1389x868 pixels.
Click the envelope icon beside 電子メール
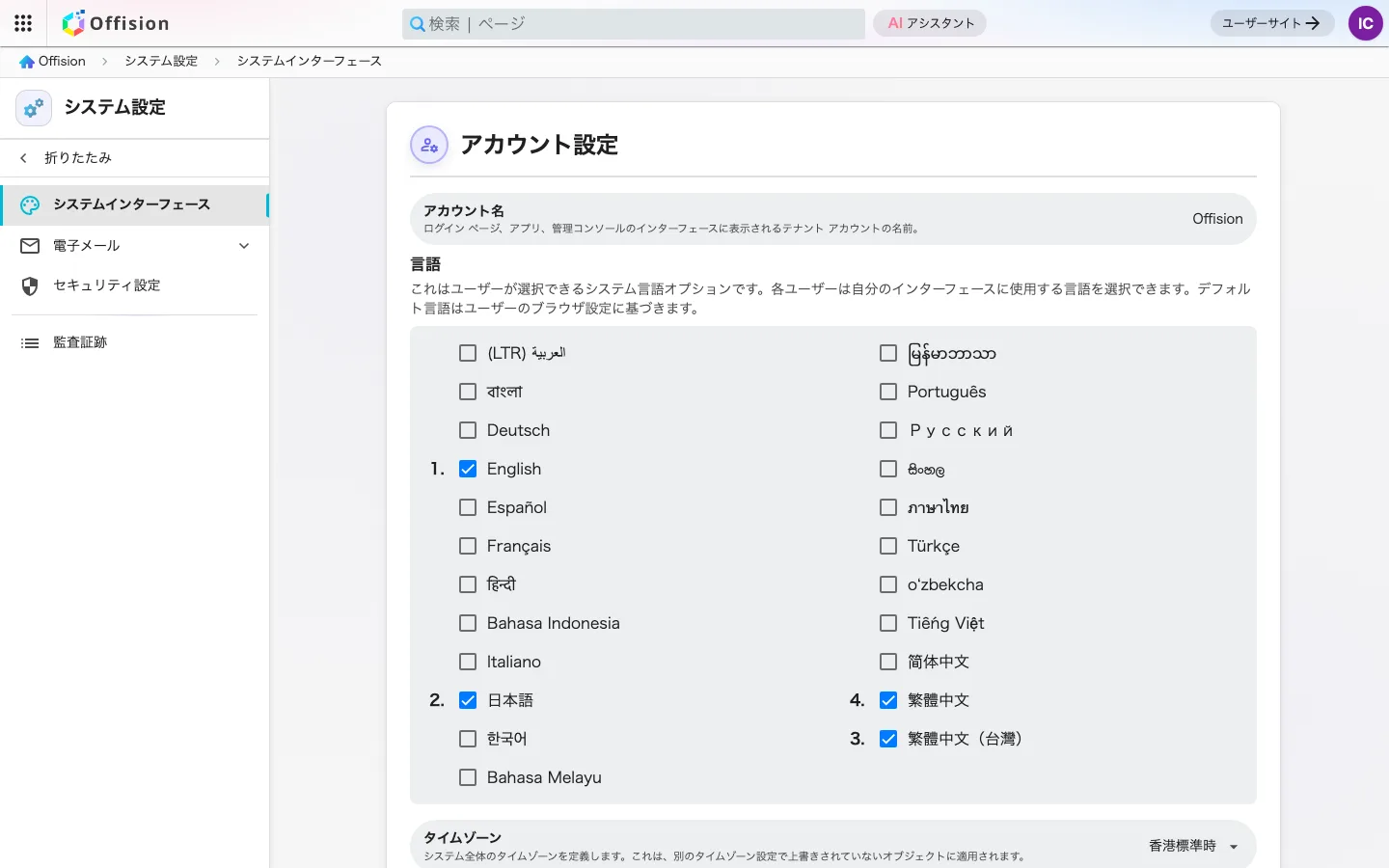point(30,246)
